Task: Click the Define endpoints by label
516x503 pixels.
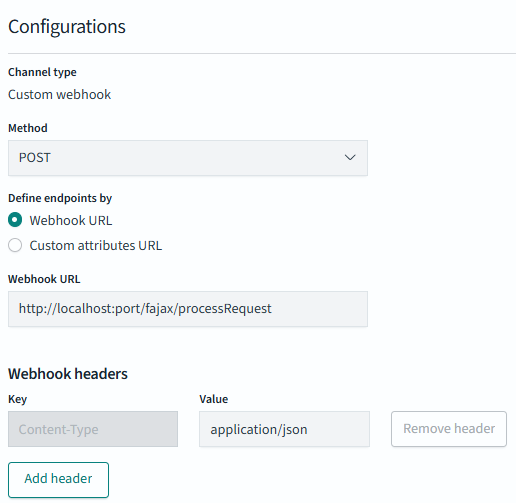Action: click(x=60, y=198)
